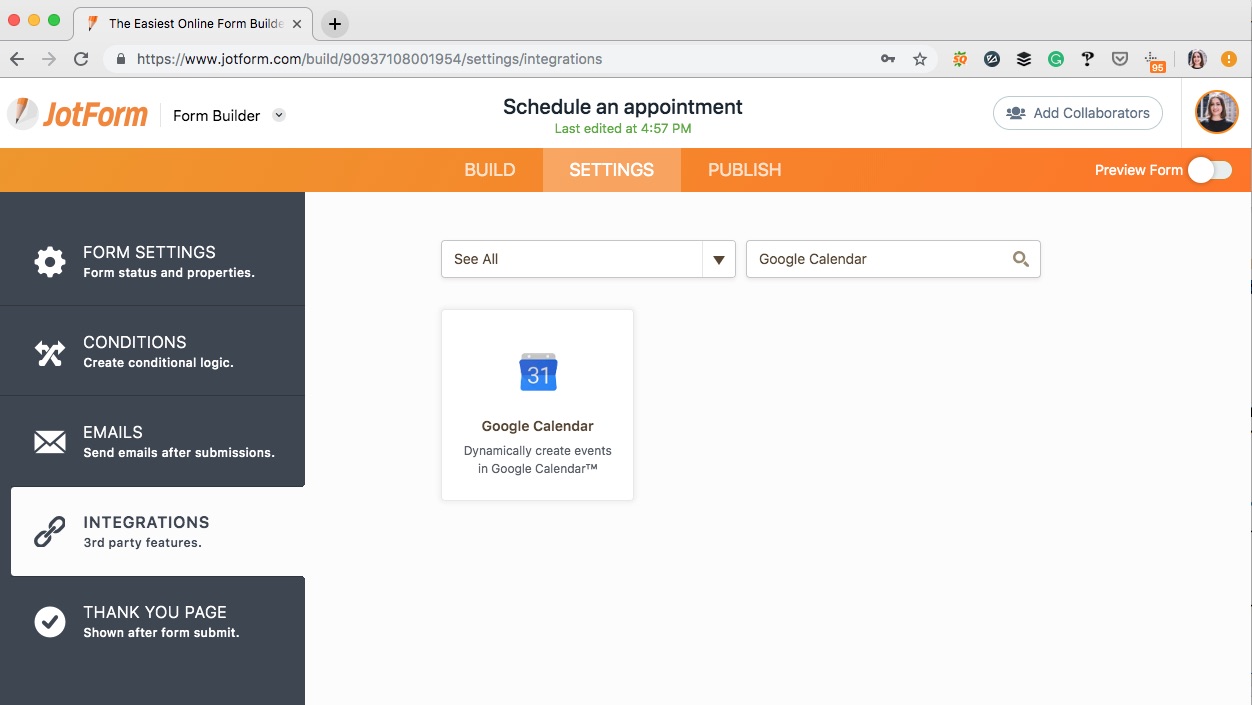Click the browser forward arrow

(49, 59)
